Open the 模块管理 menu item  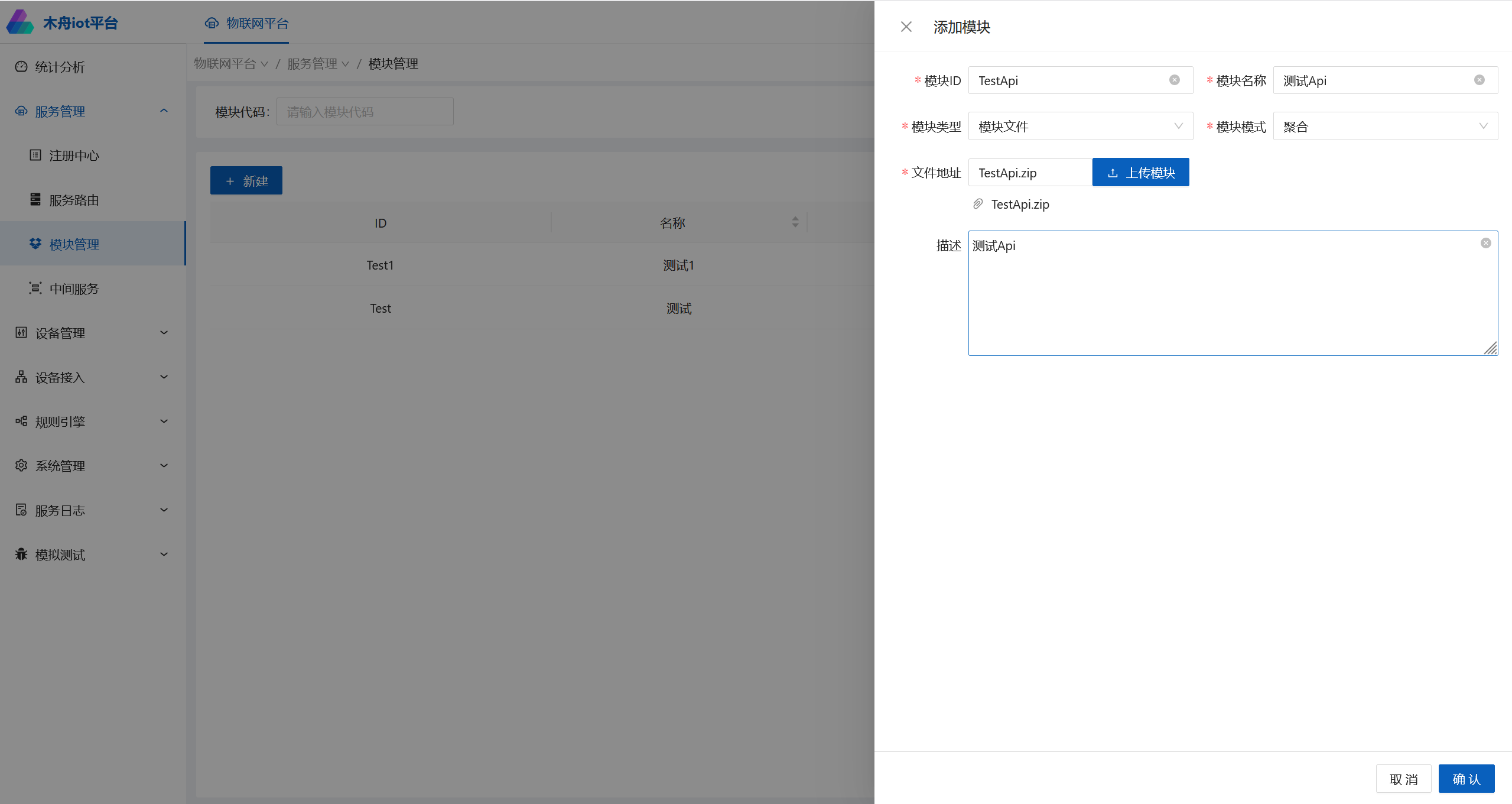pyautogui.click(x=74, y=244)
